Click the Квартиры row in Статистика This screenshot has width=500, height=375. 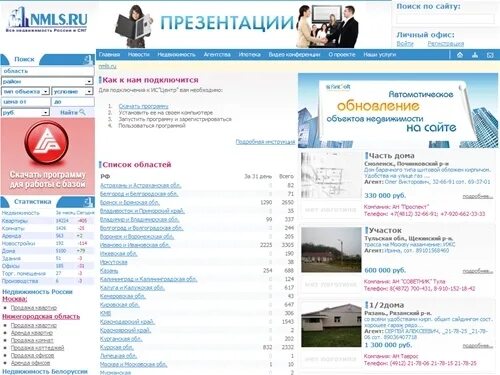click(48, 221)
